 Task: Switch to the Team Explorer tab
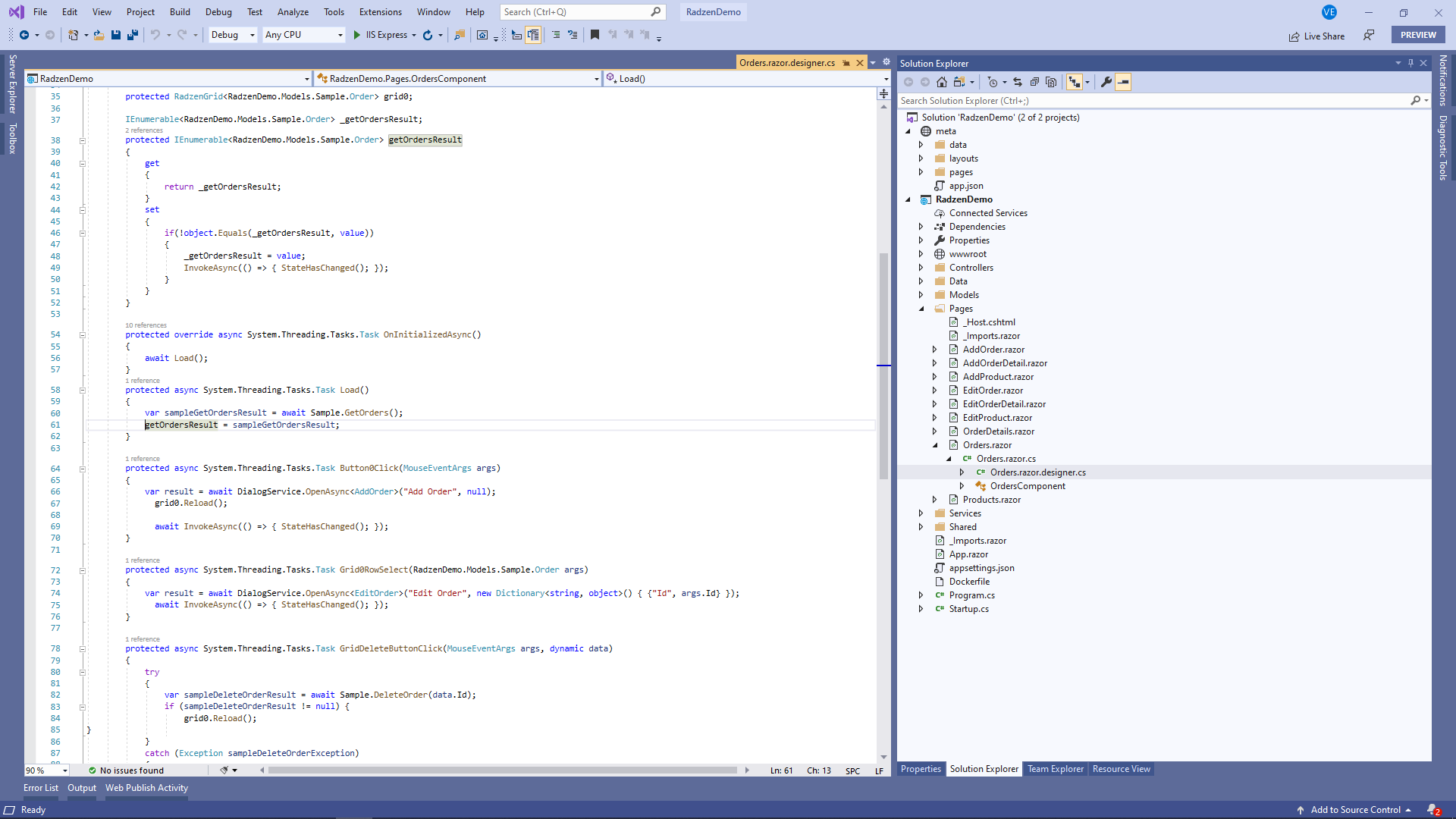[1056, 769]
